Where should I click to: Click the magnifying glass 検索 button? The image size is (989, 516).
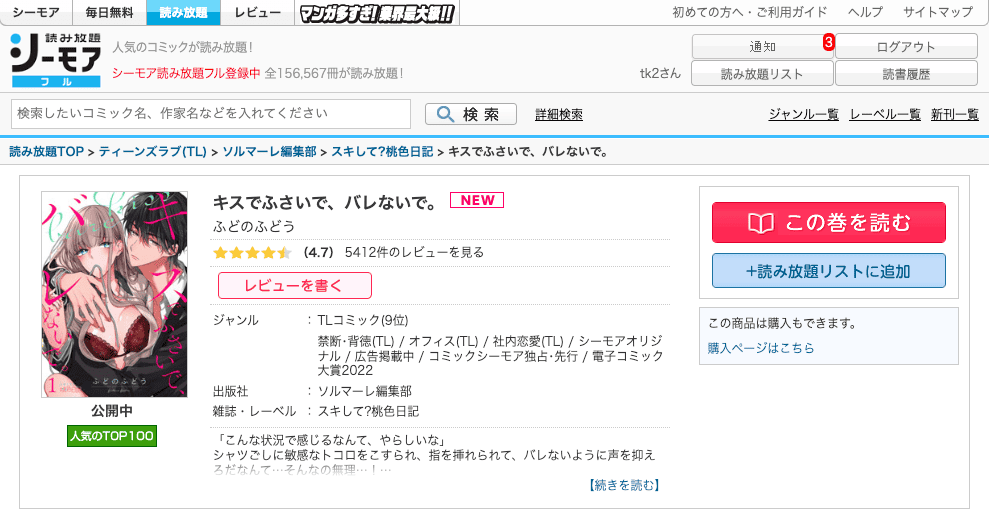click(x=470, y=114)
